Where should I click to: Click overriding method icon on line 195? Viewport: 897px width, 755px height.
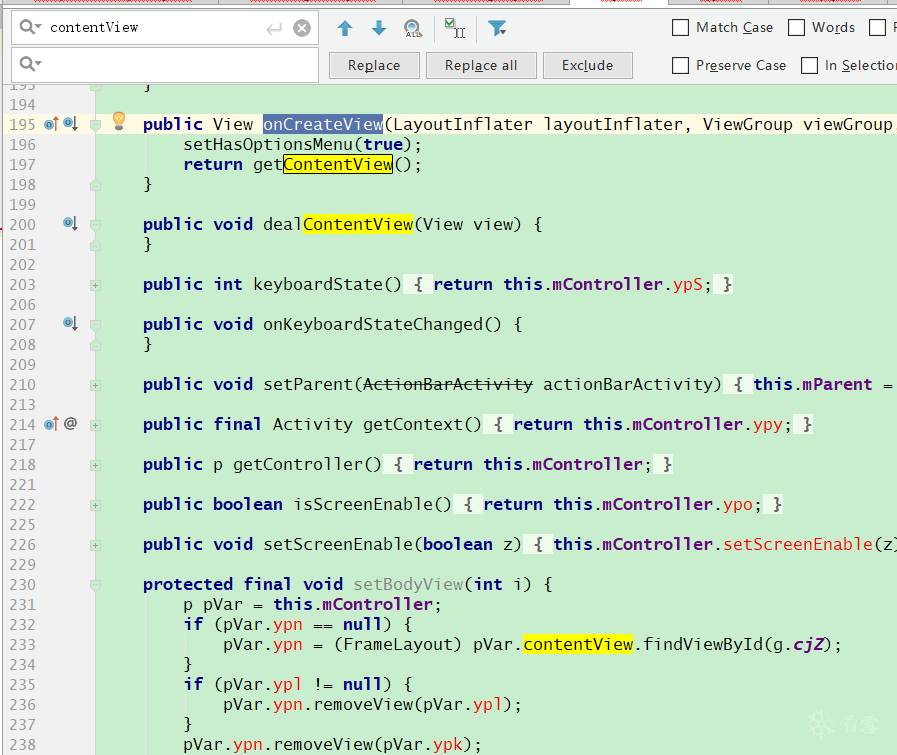click(51, 124)
